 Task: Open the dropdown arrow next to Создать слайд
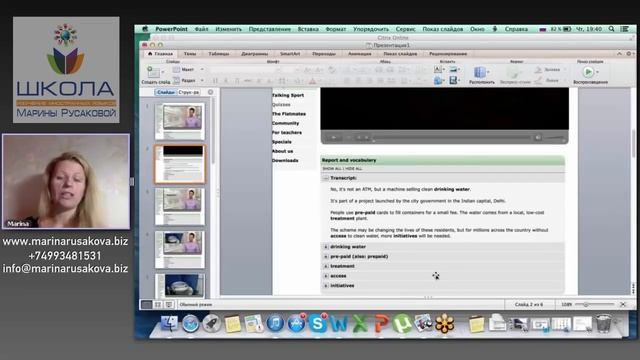tap(162, 72)
